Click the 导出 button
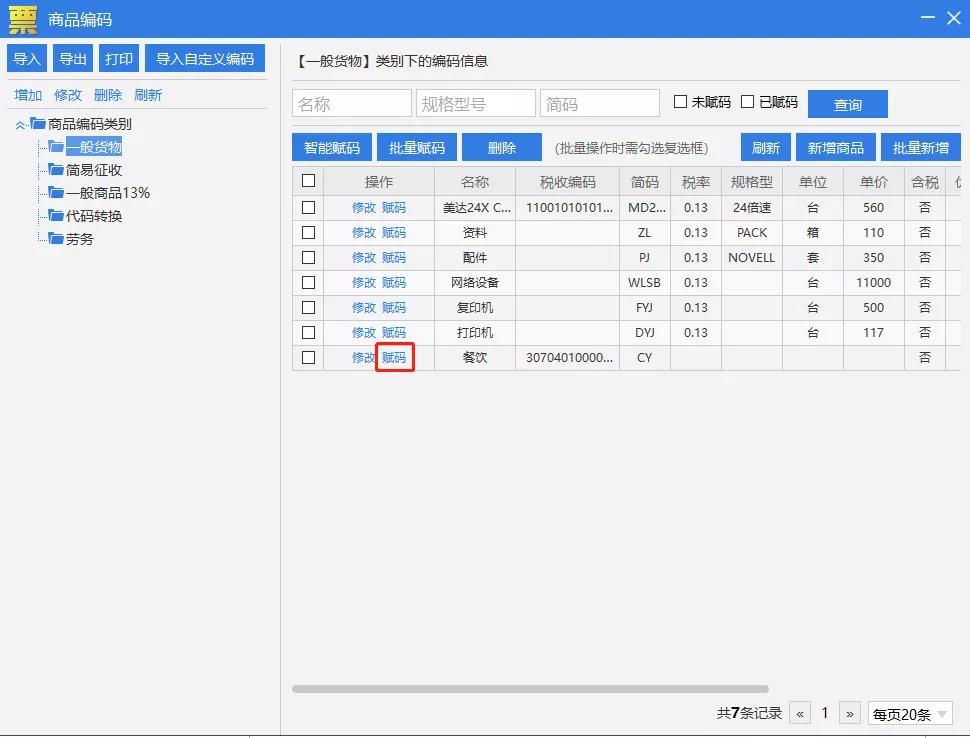The height and width of the screenshot is (738, 970). [73, 59]
